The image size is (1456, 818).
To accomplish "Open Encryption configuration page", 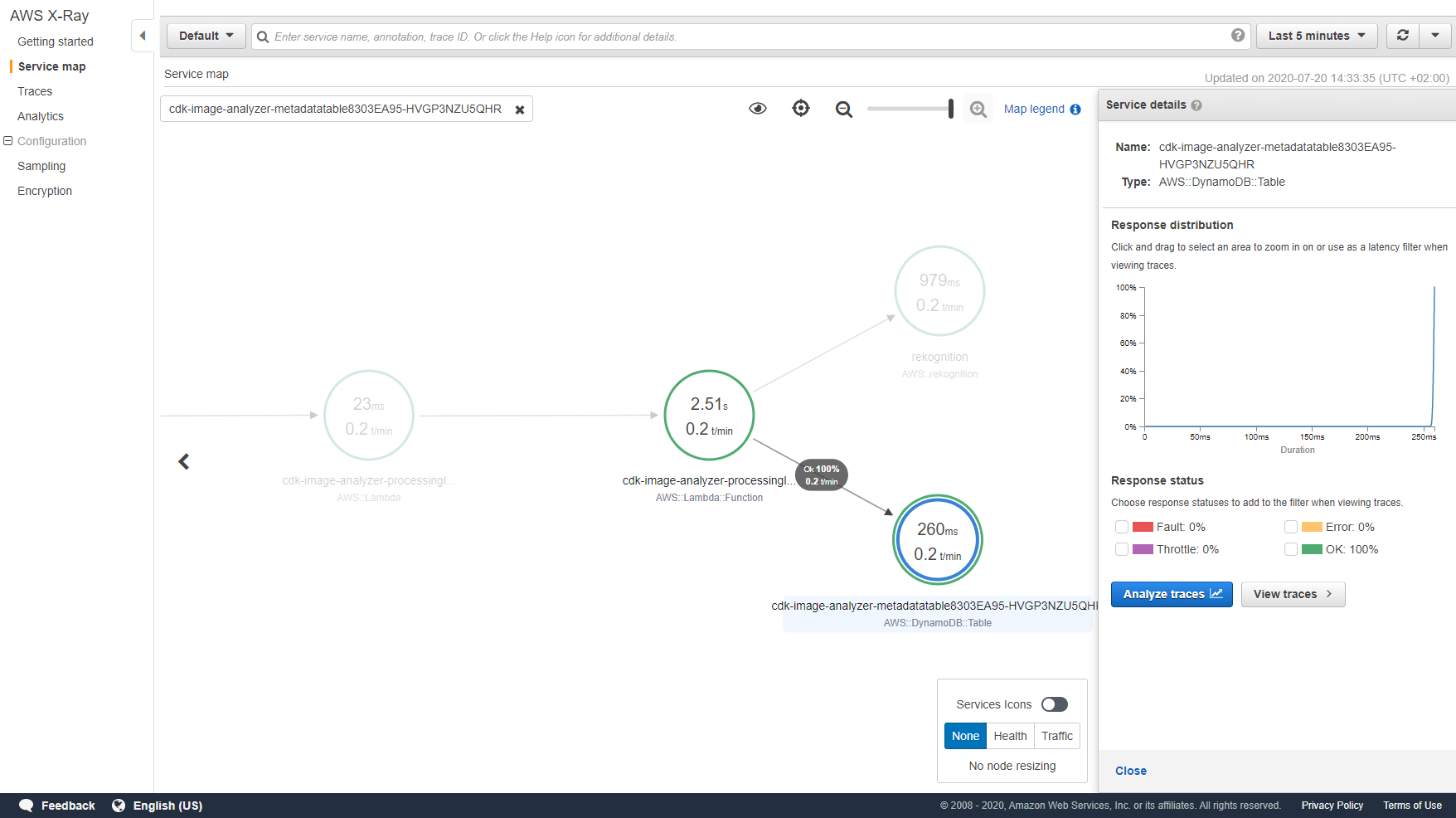I will [45, 191].
